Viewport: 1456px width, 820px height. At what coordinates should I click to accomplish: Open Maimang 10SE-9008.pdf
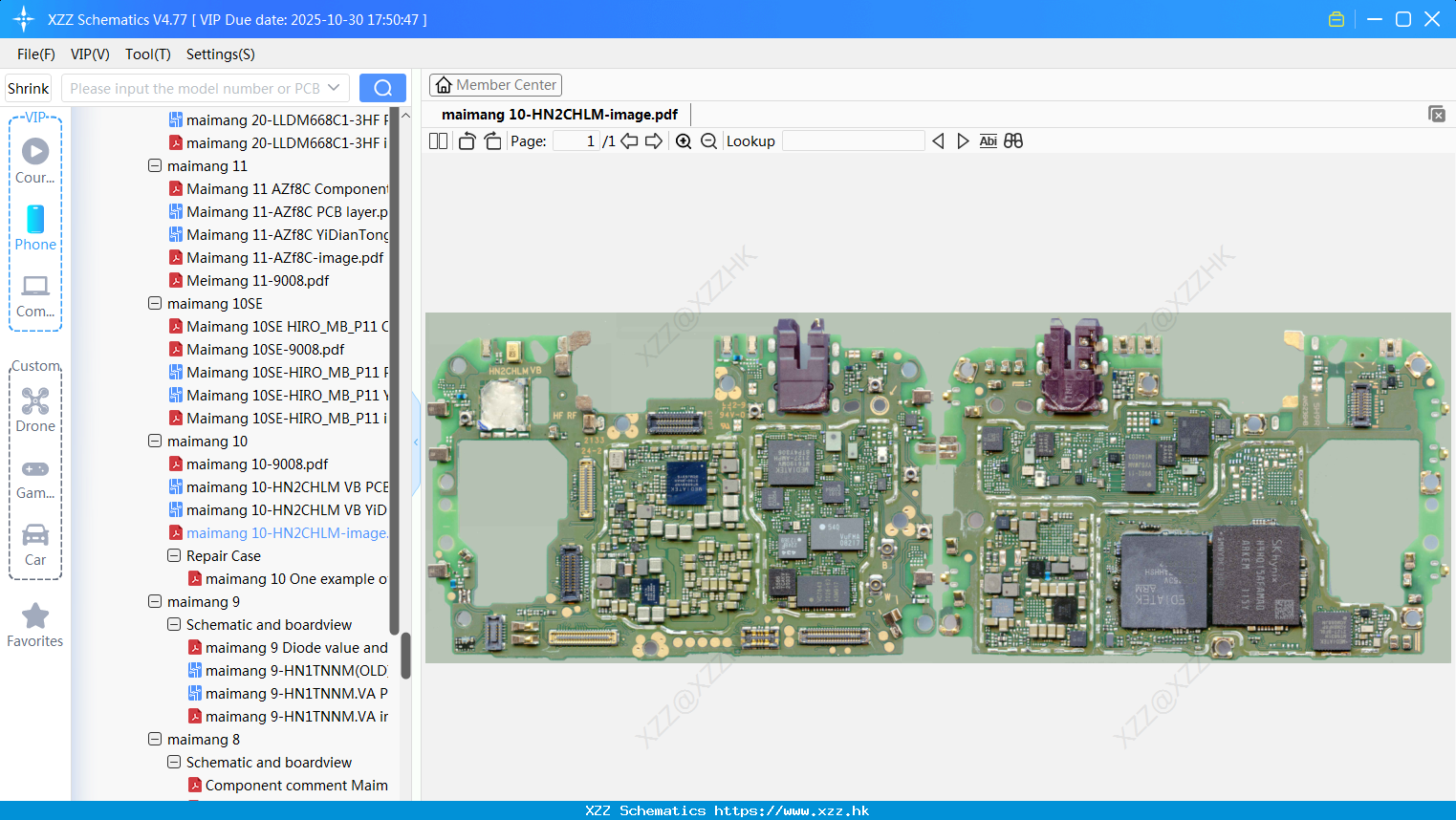tap(266, 349)
